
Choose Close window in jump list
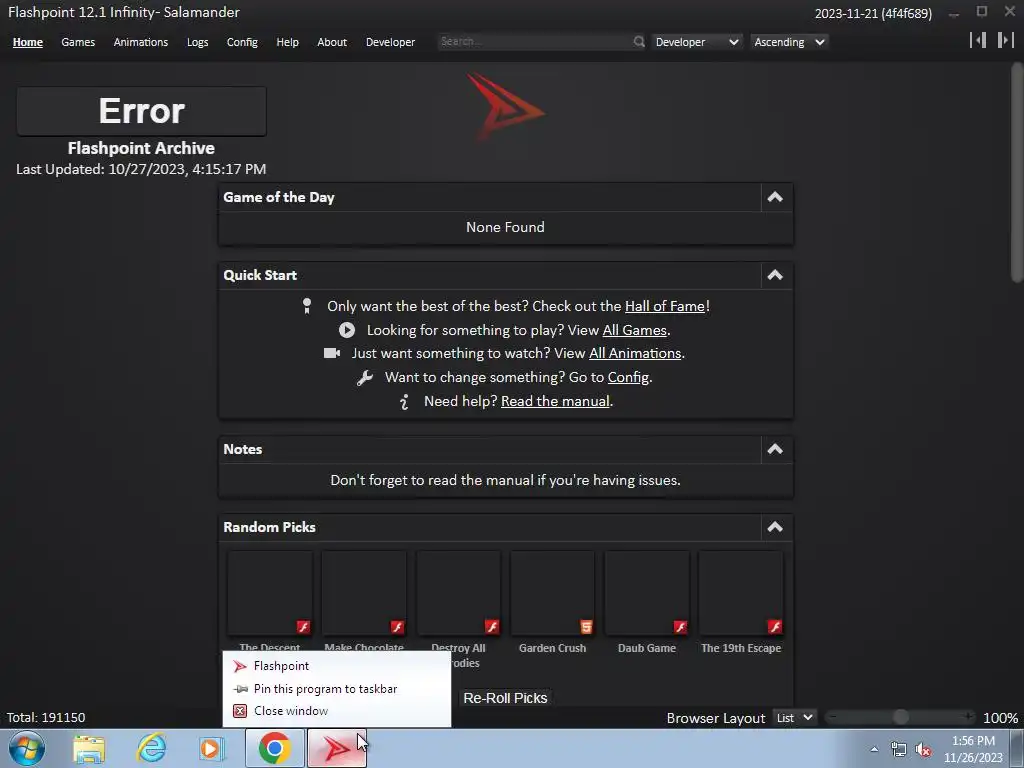(336, 711)
